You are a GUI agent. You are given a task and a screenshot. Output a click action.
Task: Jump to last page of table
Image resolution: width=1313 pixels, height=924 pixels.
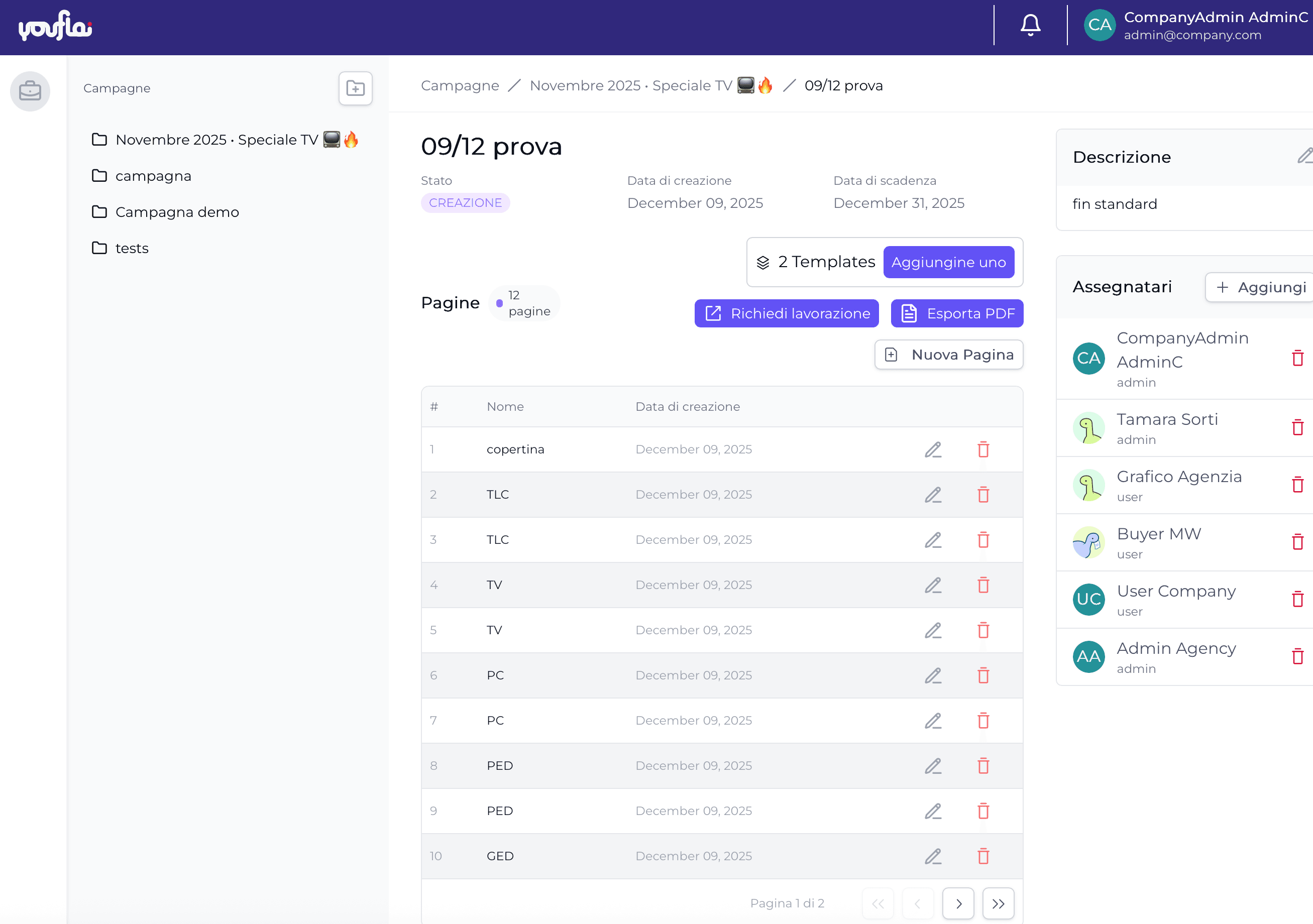click(998, 903)
